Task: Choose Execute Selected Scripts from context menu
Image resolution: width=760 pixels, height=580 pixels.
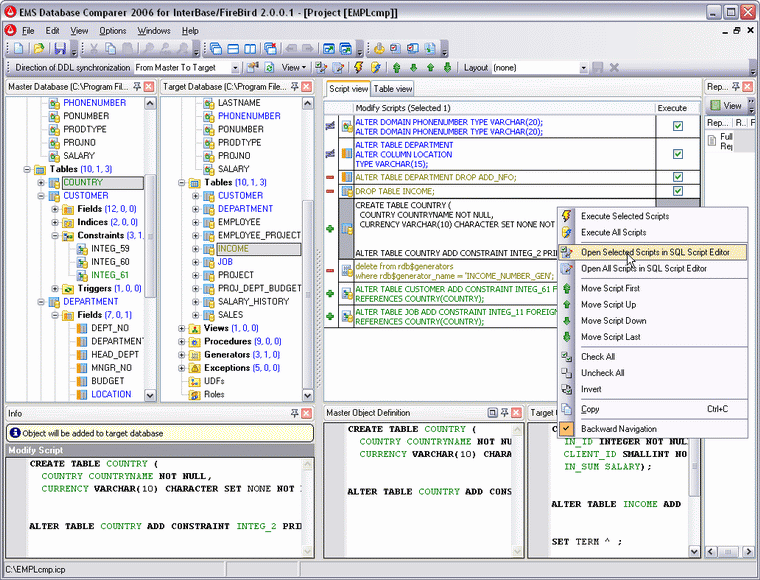Action: (x=653, y=216)
